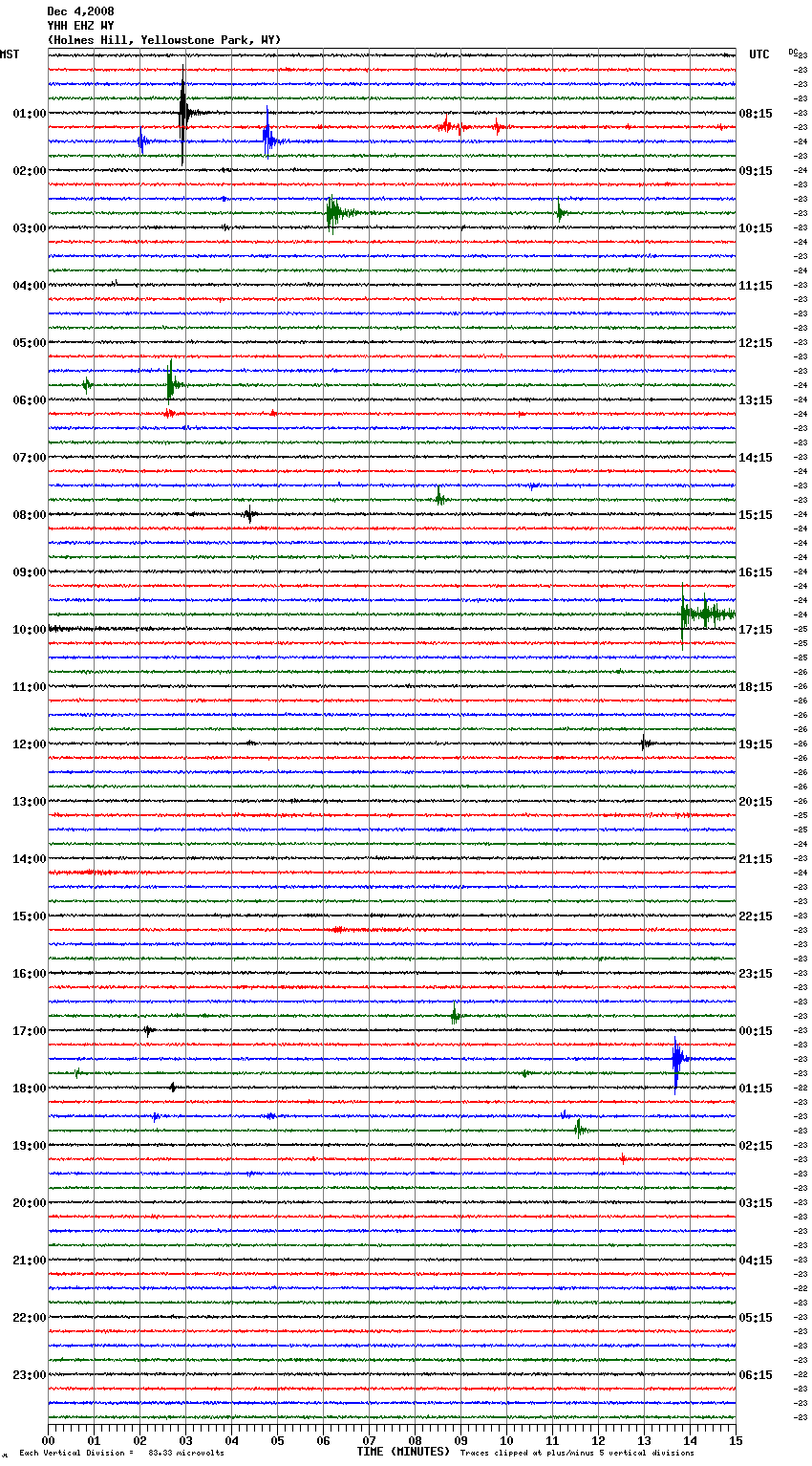The height and width of the screenshot is (1466, 812).
Task: Select the 06:00 MST time label
Action: 30,400
